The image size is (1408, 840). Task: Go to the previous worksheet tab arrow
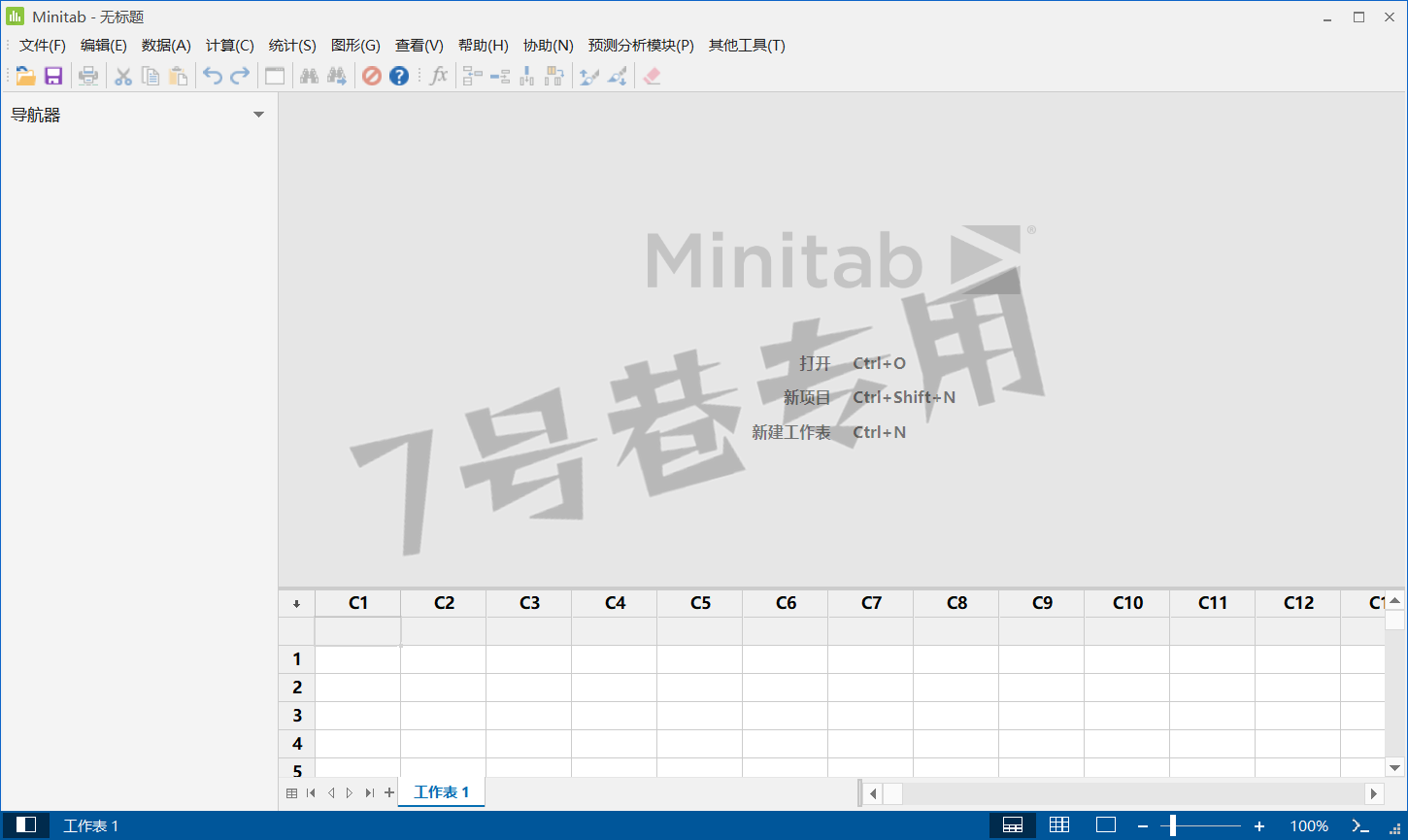330,793
